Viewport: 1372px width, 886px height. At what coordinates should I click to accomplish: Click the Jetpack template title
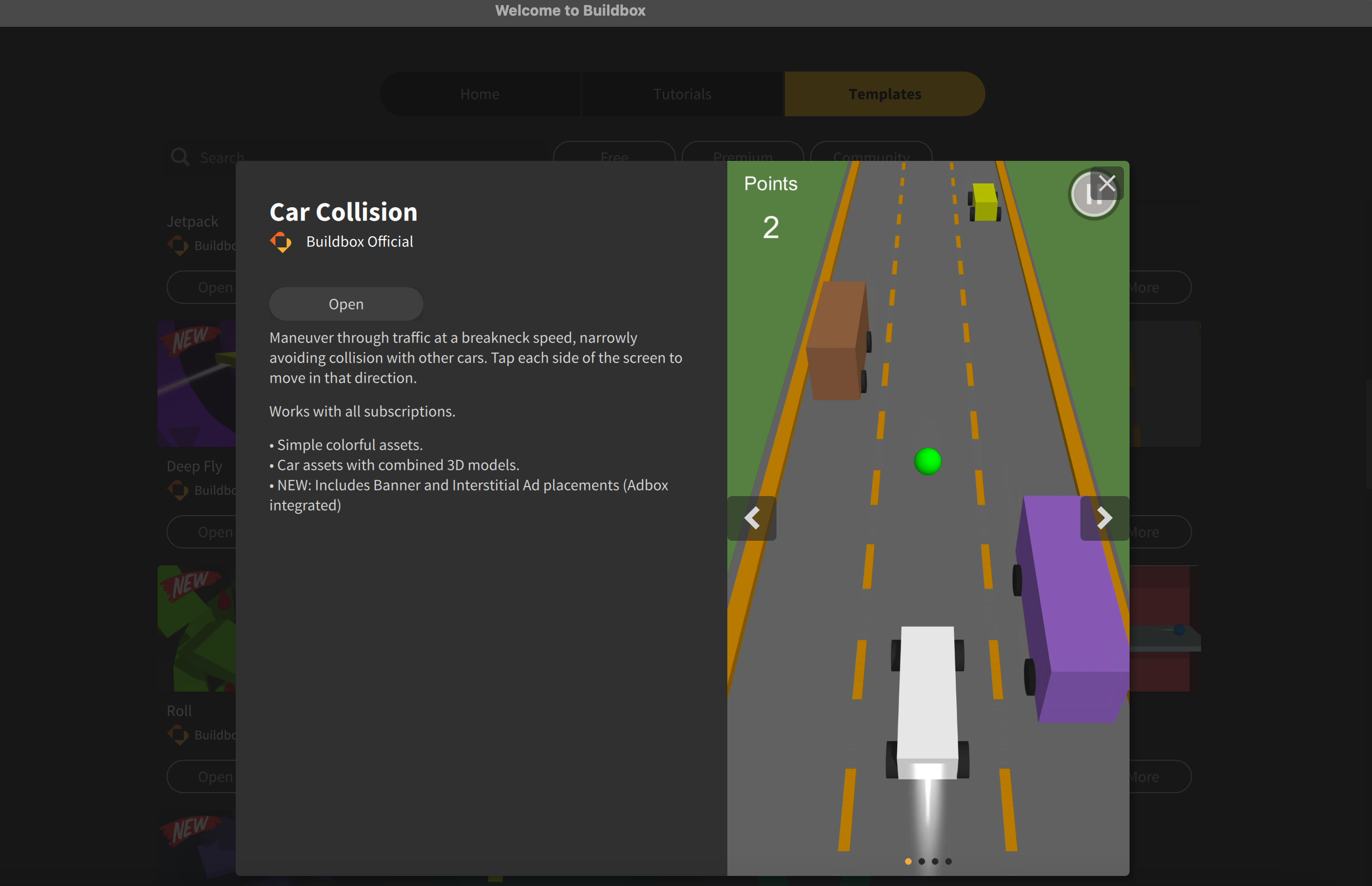coord(192,221)
